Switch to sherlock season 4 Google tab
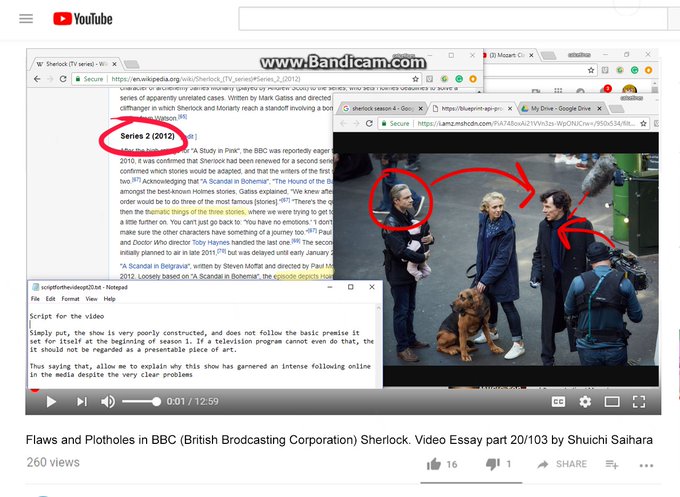 tap(382, 108)
